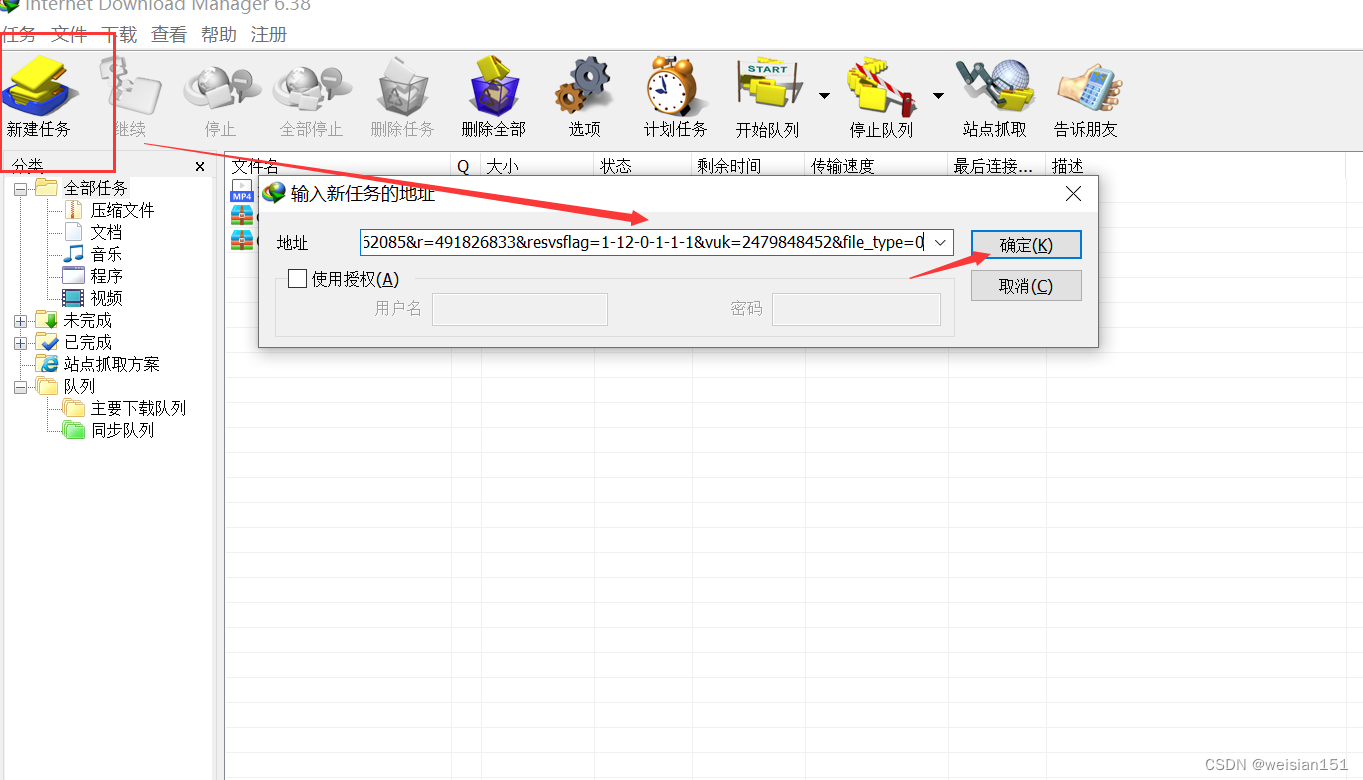1363x780 pixels.
Task: Sort by the 文件名 column header
Action: point(339,166)
